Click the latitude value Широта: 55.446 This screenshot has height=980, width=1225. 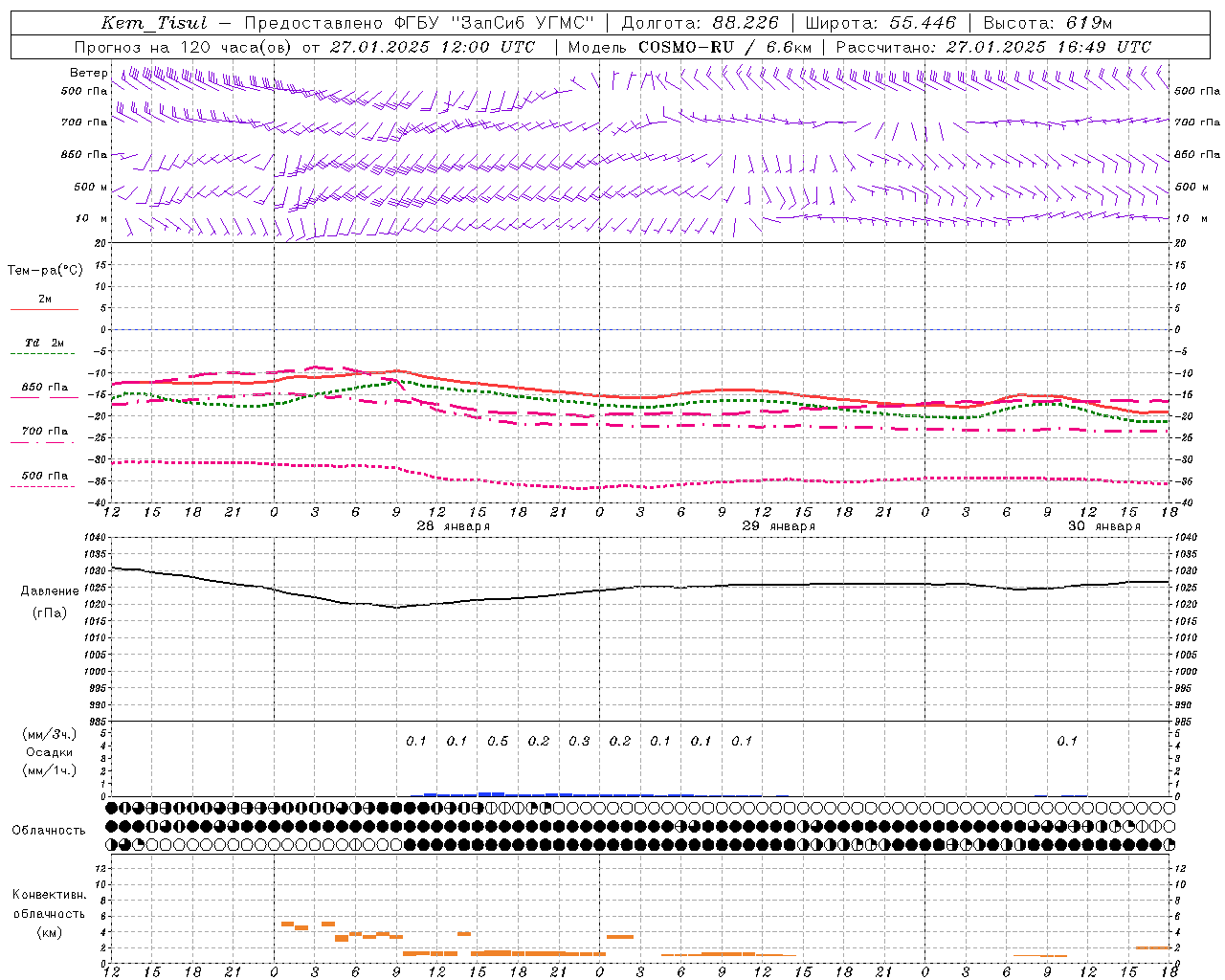point(880,23)
